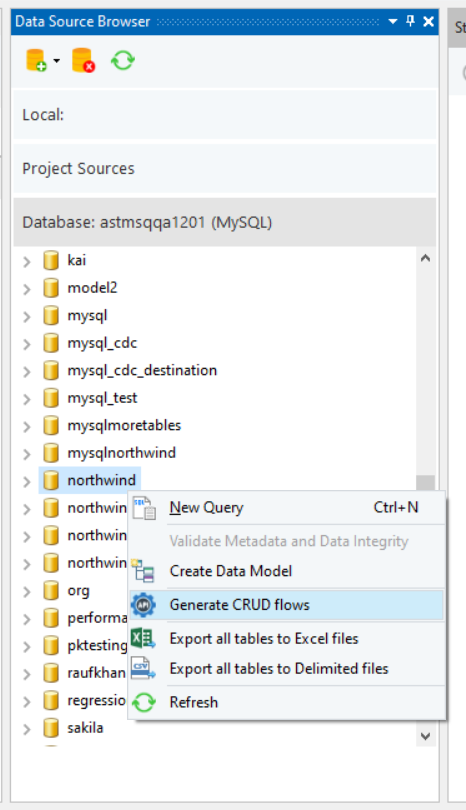Click the Create Data Model icon
The height and width of the screenshot is (810, 466).
pos(143,571)
